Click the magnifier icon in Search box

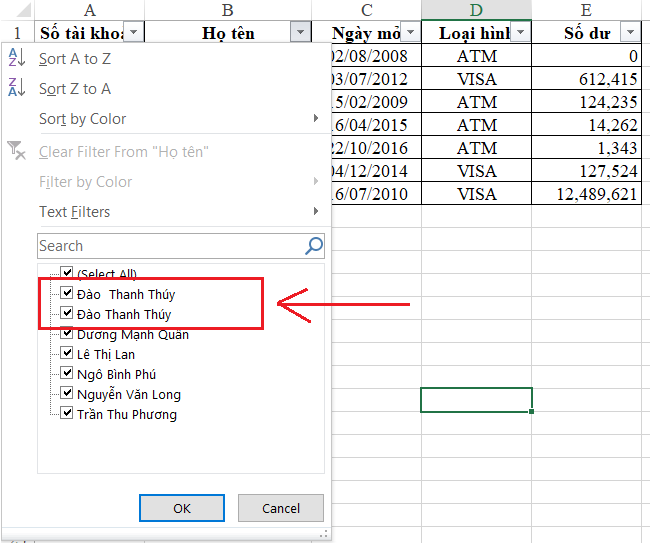314,246
